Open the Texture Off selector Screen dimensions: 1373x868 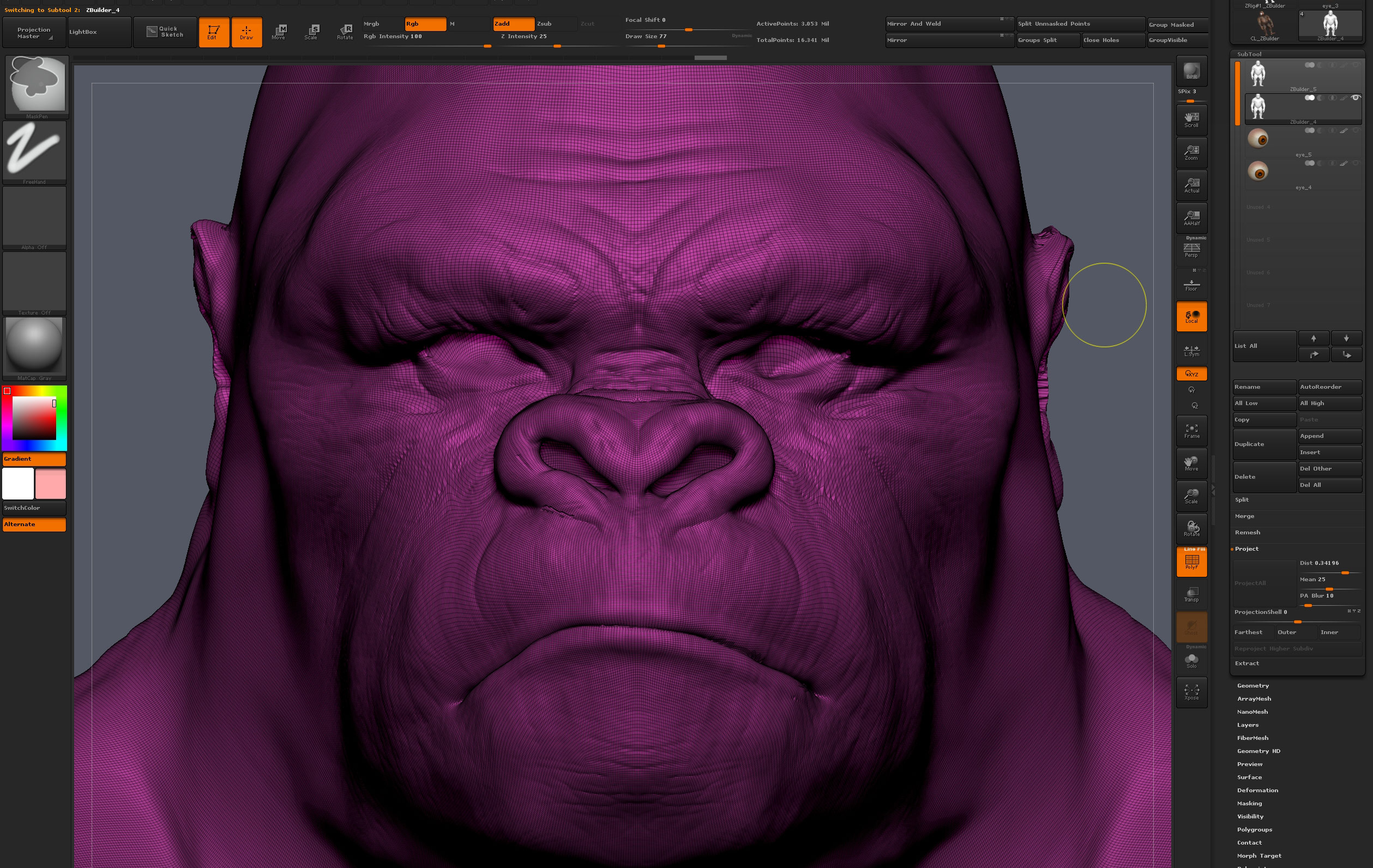(34, 284)
